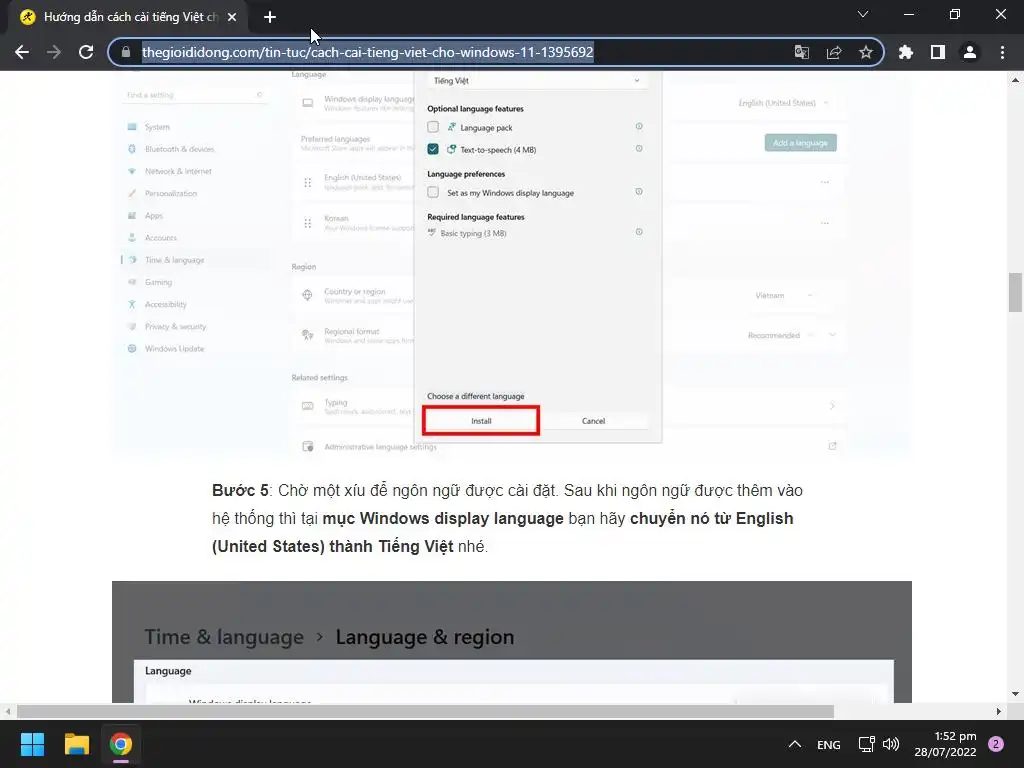1024x768 pixels.
Task: Bookmark this tab with star
Action: click(866, 52)
